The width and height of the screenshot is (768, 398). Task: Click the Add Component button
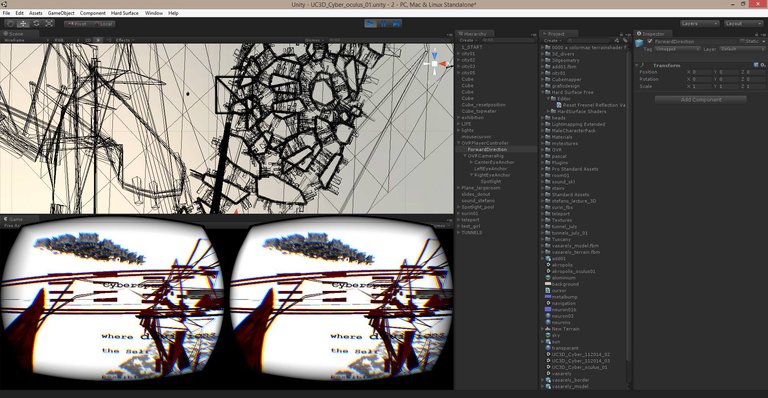[701, 99]
